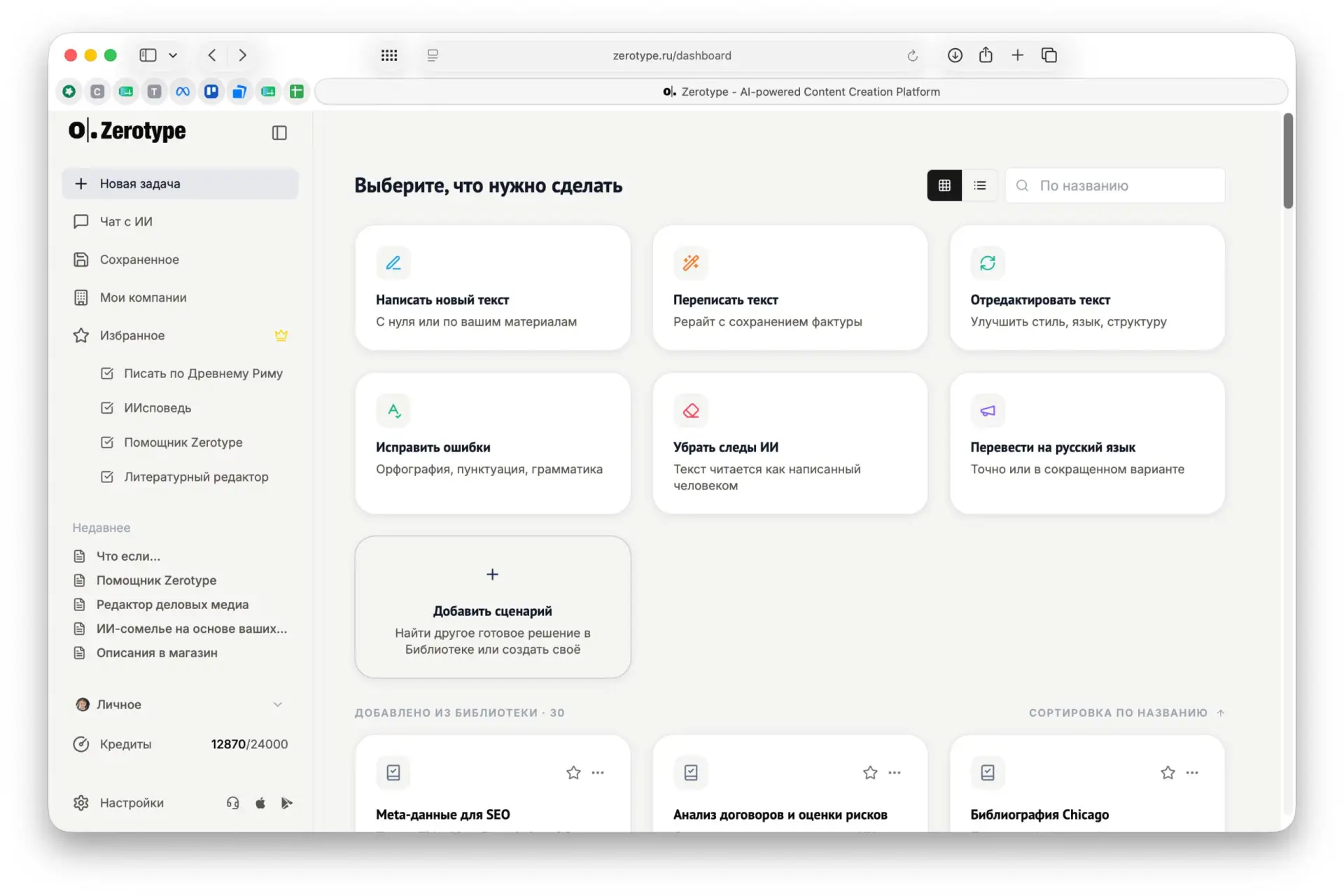The height and width of the screenshot is (896, 1344).
Task: Open more options for Анализ договоров
Action: pos(895,773)
